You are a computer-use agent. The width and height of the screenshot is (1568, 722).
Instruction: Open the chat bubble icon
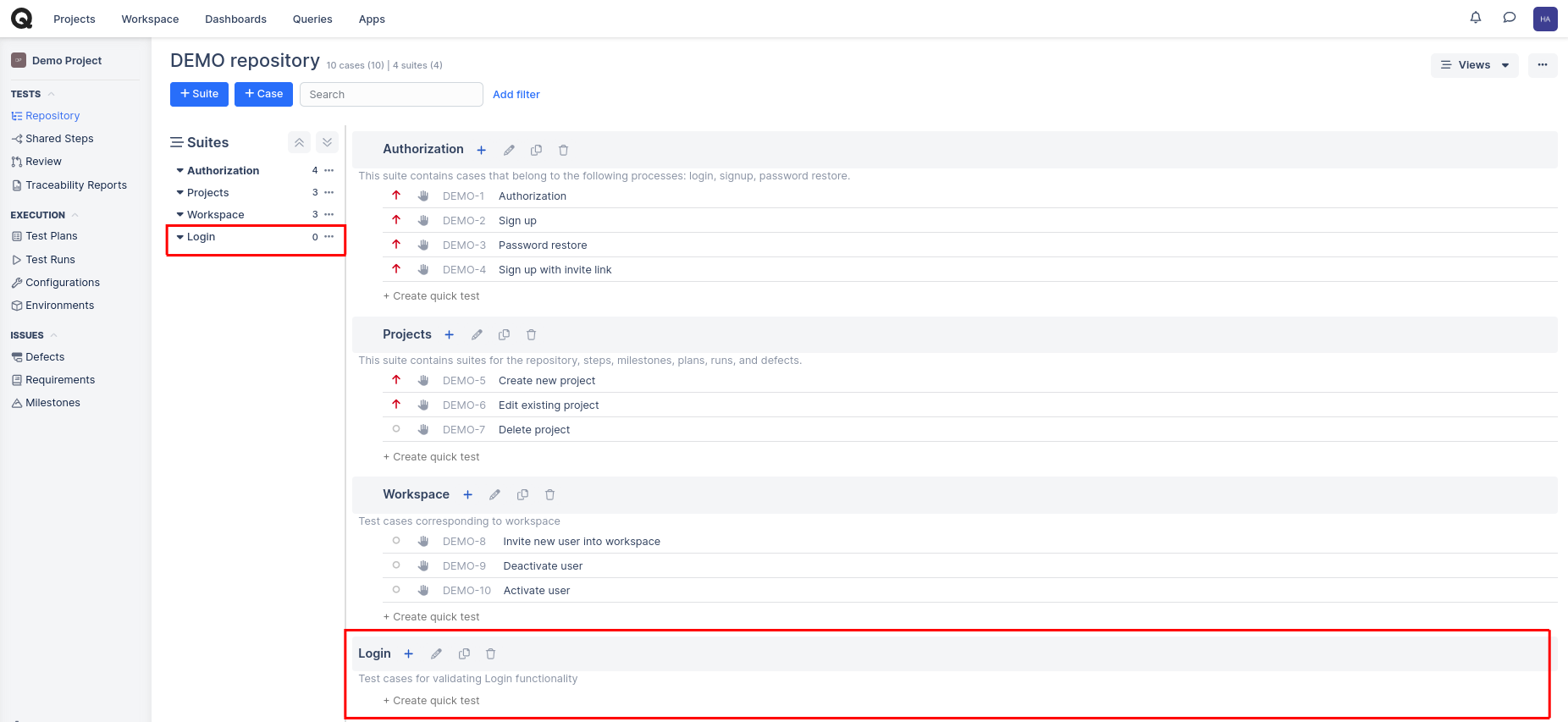[1509, 18]
